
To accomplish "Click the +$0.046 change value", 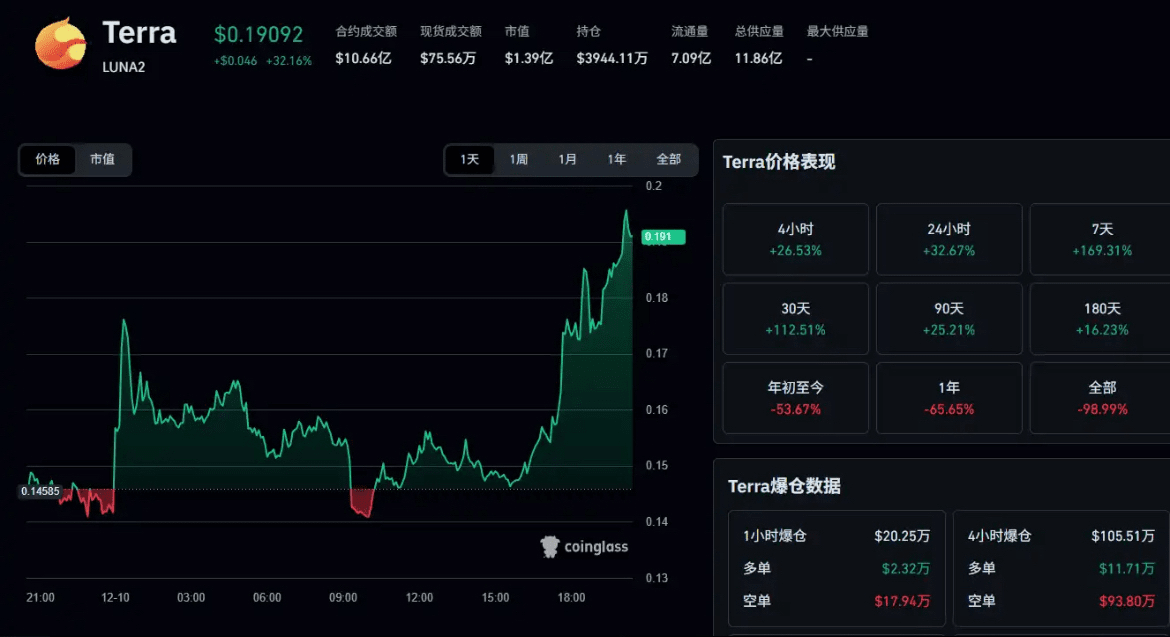I will click(x=235, y=61).
